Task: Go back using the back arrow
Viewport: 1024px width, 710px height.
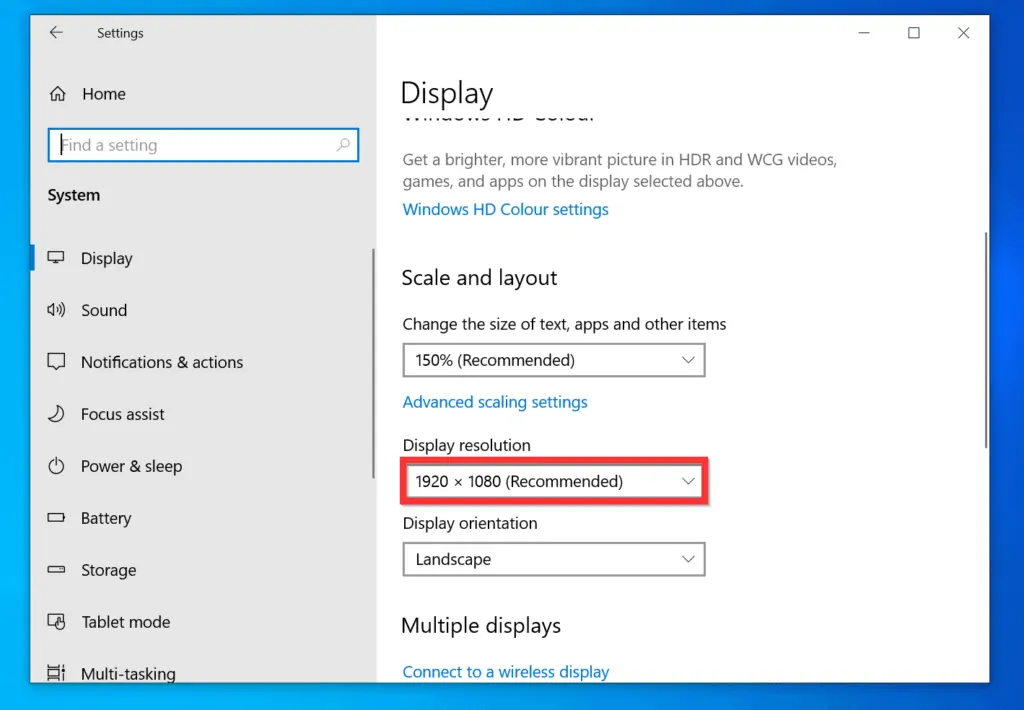Action: 56,33
